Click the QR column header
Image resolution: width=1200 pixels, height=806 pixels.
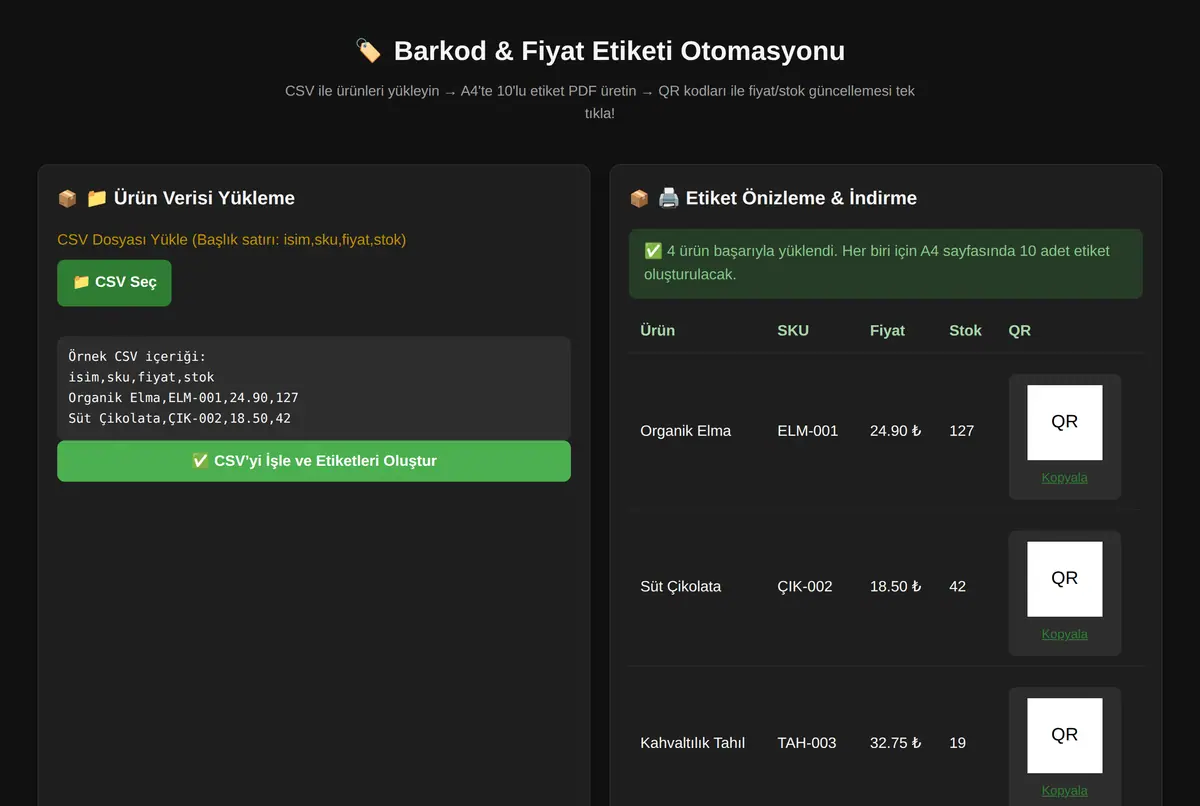1019,330
